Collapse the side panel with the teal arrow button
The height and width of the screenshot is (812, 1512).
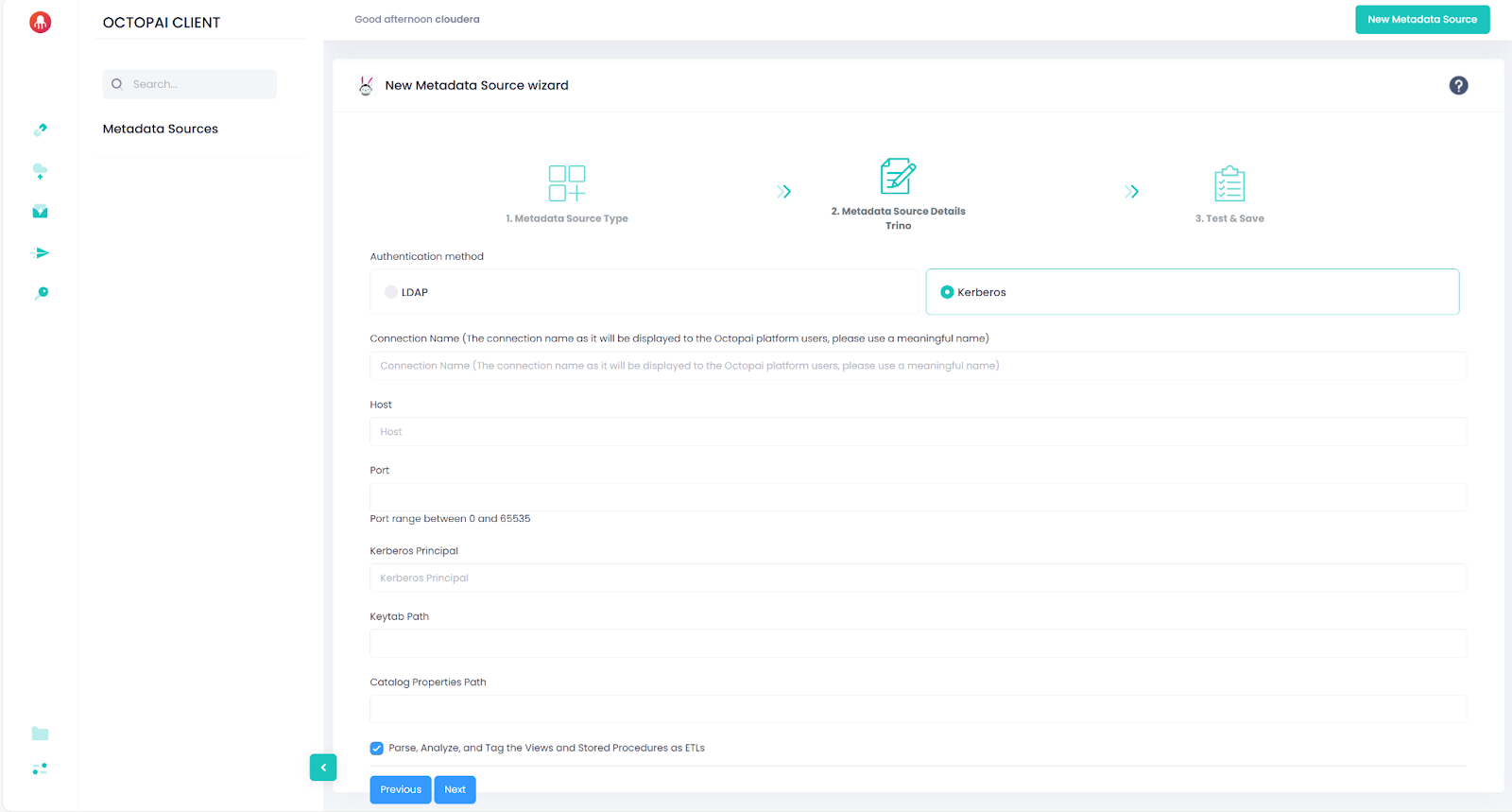[323, 768]
